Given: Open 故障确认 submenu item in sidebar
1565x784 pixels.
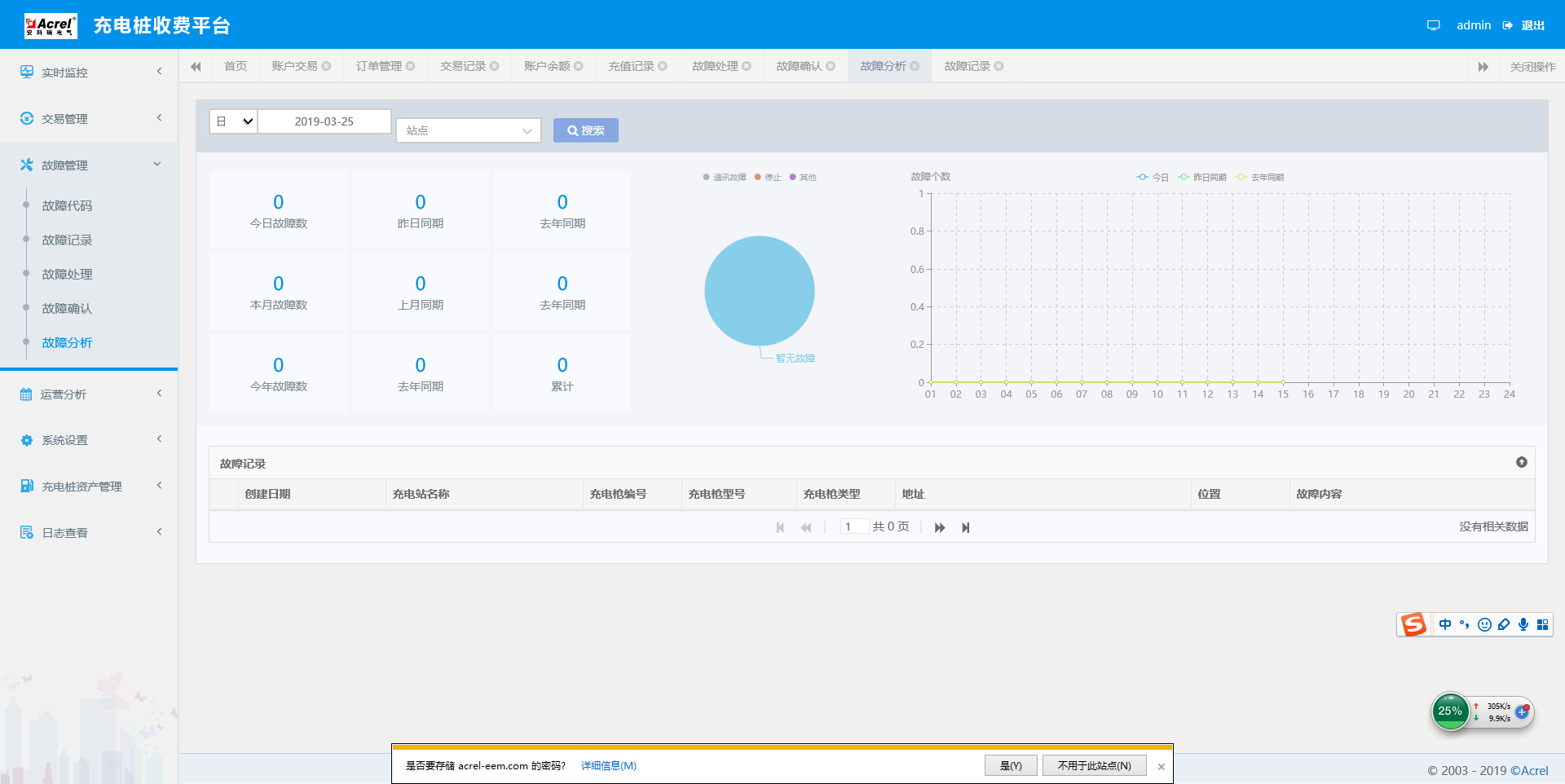Looking at the screenshot, I should (67, 308).
